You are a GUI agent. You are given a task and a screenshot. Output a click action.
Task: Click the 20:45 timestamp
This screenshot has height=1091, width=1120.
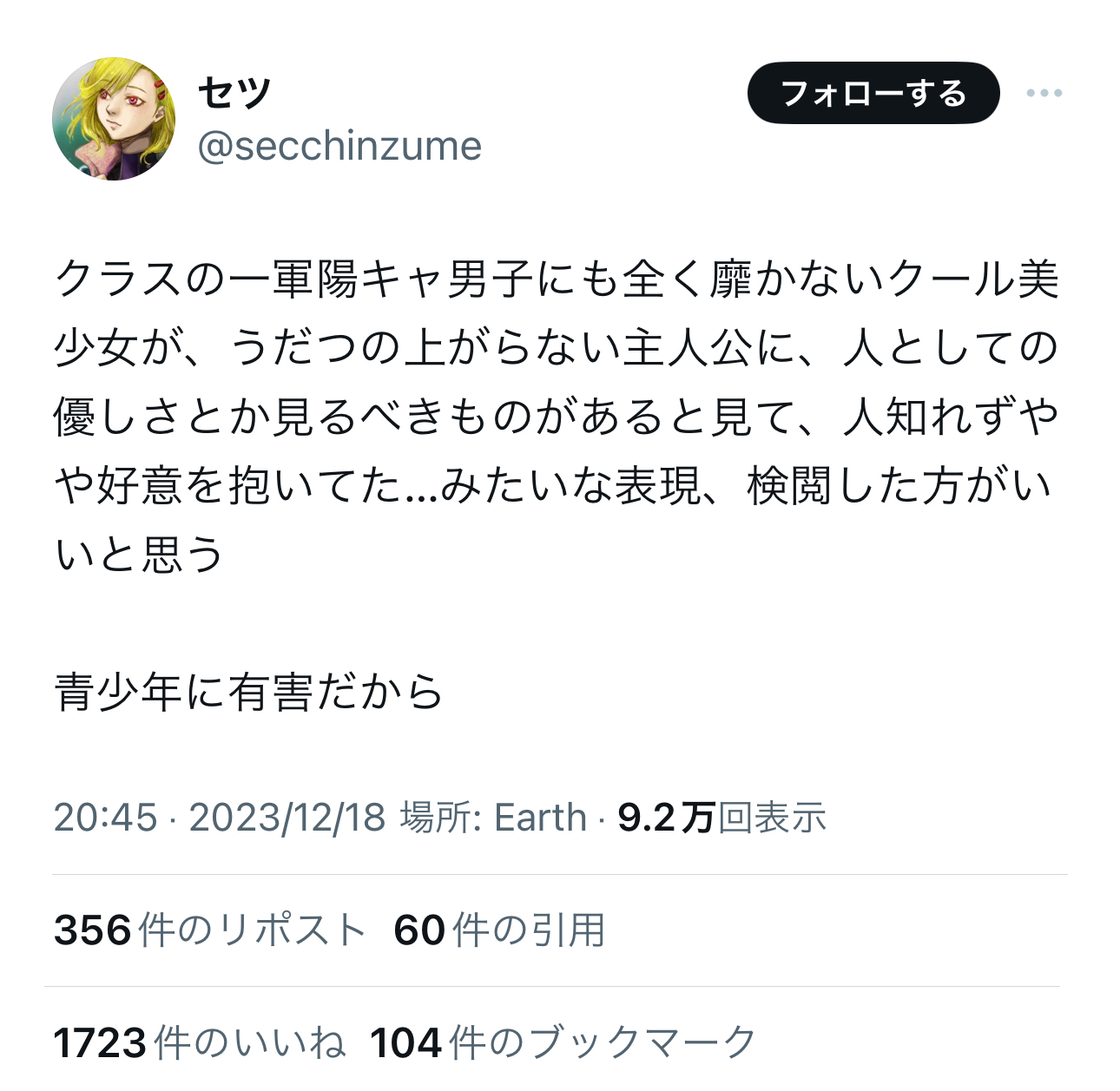[105, 818]
